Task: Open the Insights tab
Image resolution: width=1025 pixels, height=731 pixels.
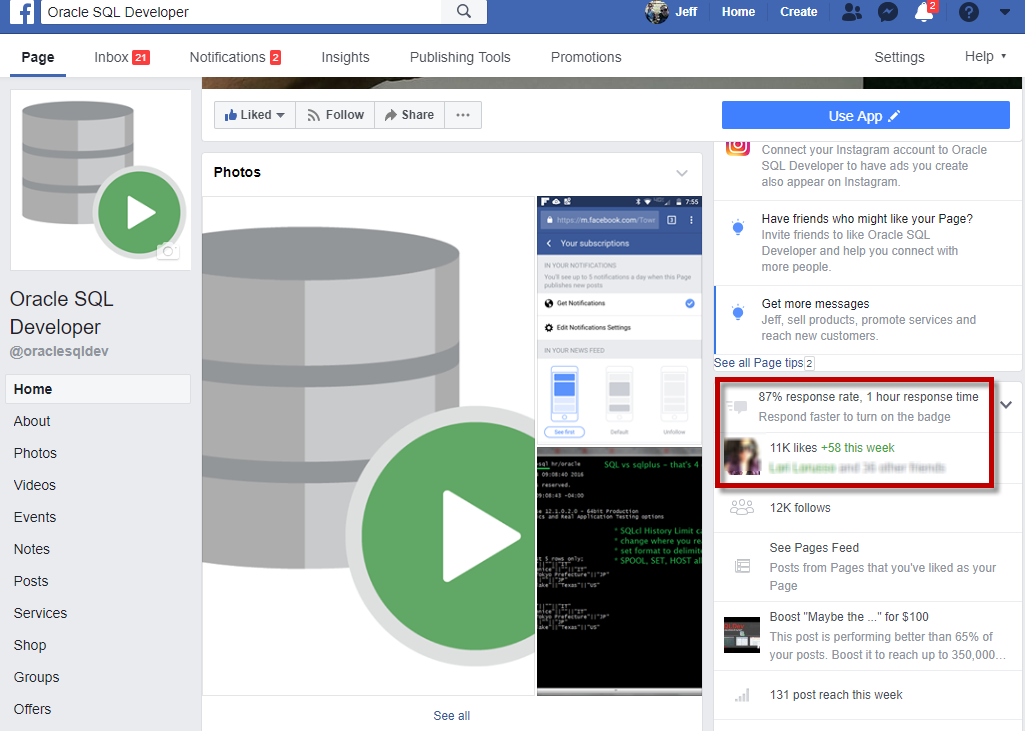Action: [345, 58]
